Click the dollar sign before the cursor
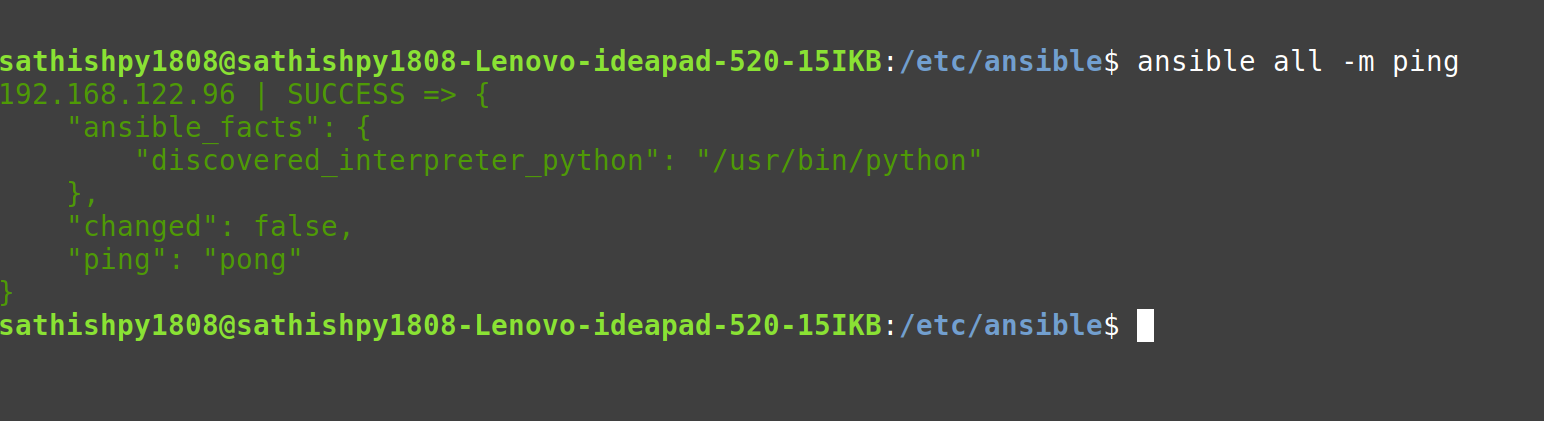Screen dimensions: 1544x421 pos(1111,325)
